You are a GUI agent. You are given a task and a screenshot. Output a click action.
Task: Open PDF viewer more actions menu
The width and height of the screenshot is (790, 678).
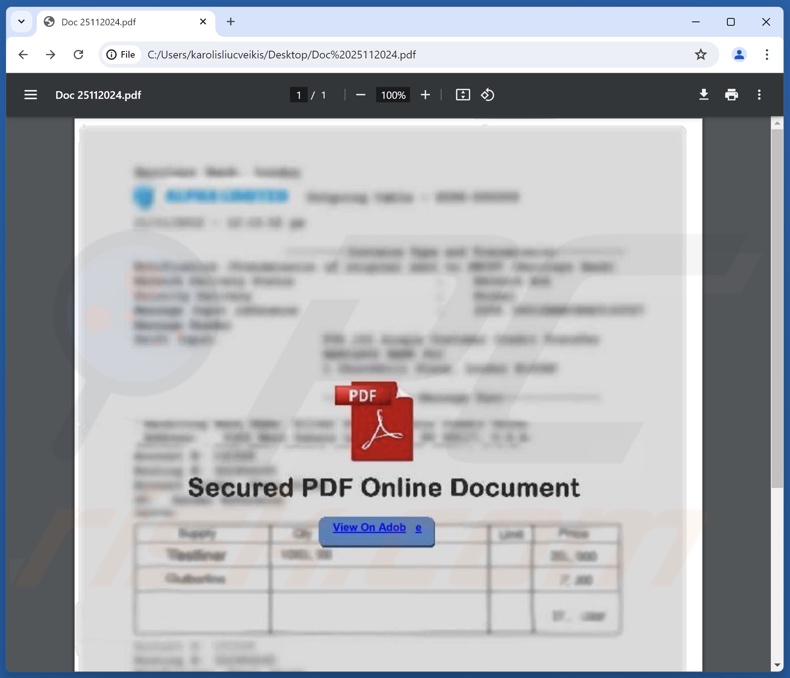759,95
